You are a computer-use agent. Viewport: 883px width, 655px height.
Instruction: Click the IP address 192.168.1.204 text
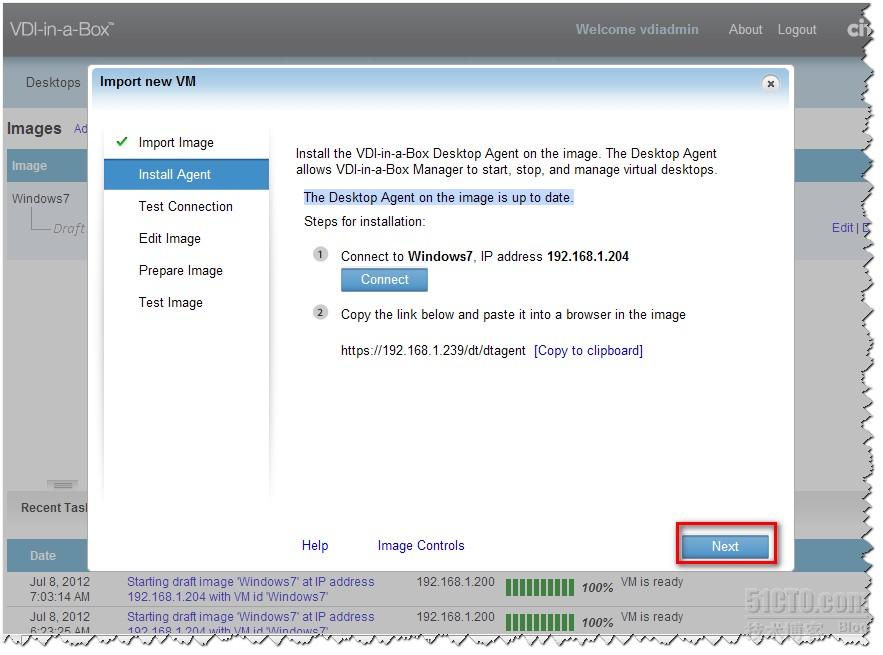click(588, 256)
